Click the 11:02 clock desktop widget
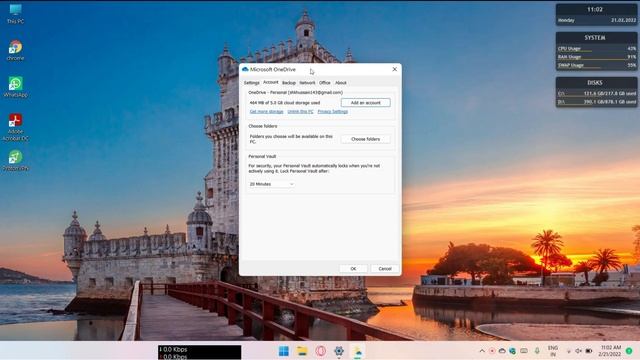The width and height of the screenshot is (640, 360). click(x=596, y=15)
